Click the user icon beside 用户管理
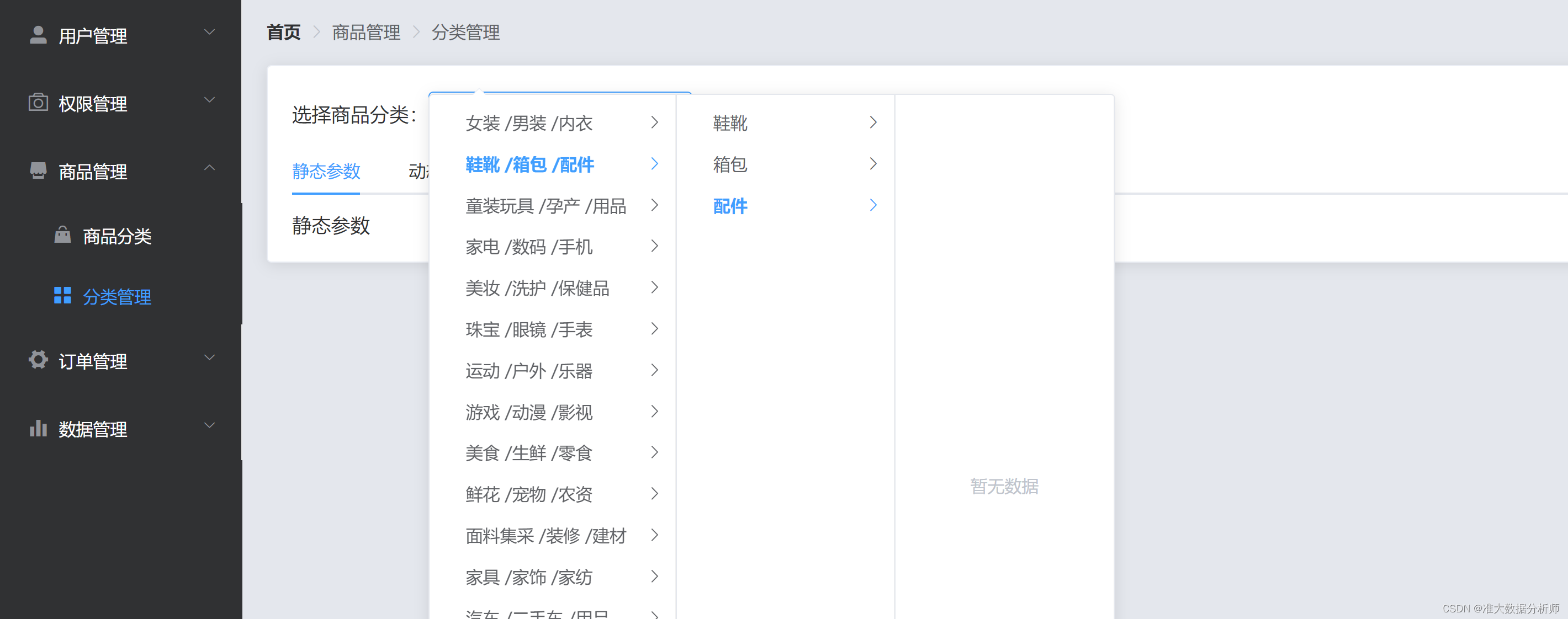 [38, 35]
